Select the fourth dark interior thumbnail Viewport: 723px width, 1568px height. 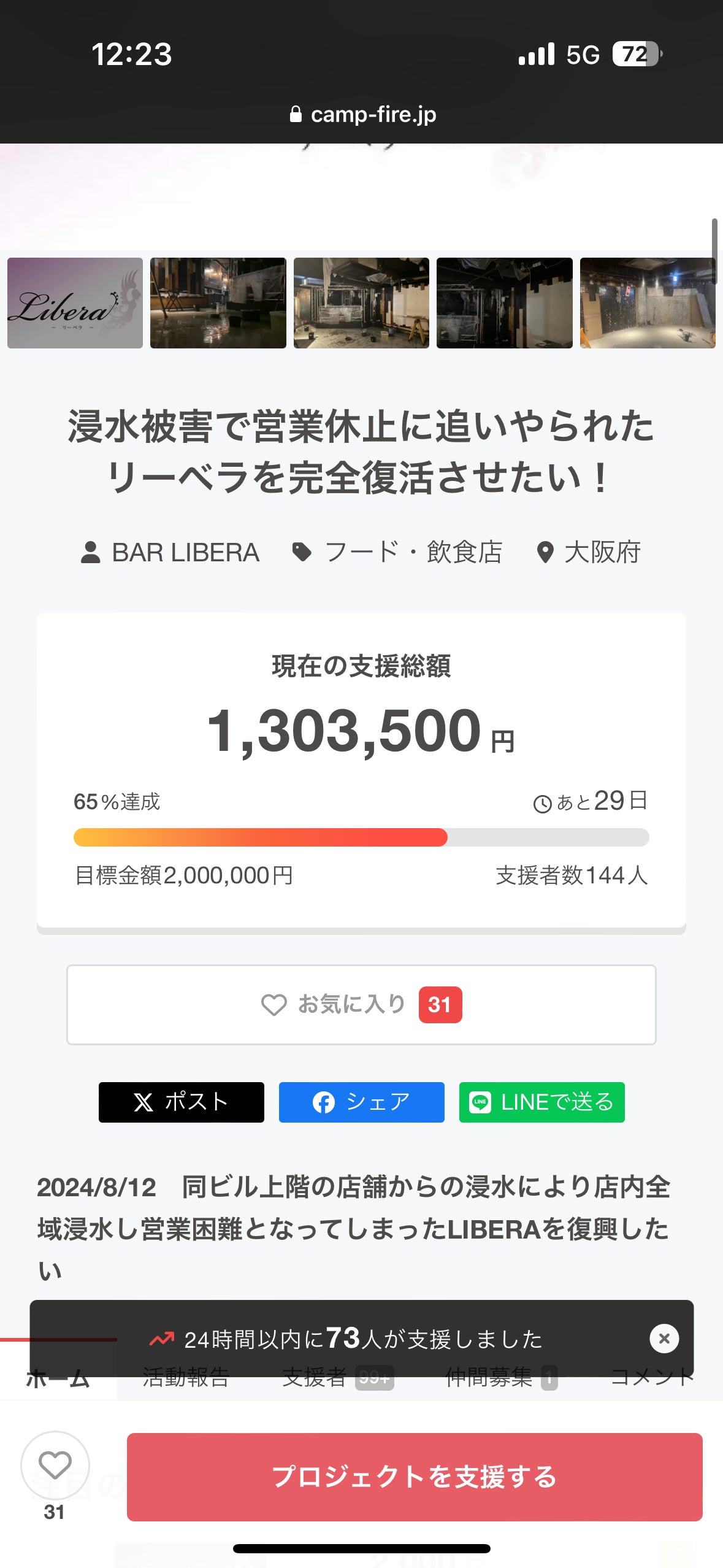tap(504, 303)
